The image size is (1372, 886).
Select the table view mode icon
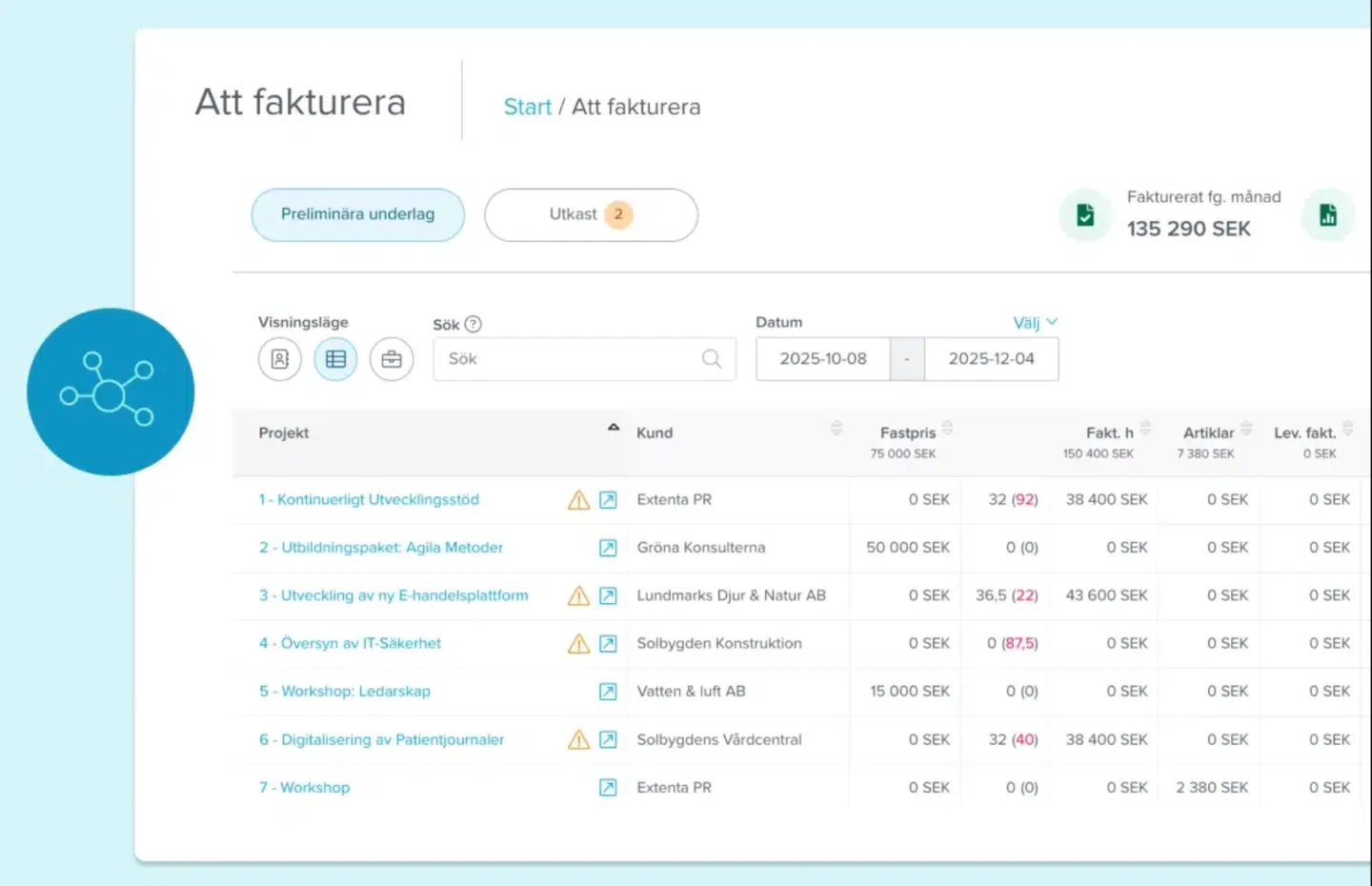tap(335, 359)
